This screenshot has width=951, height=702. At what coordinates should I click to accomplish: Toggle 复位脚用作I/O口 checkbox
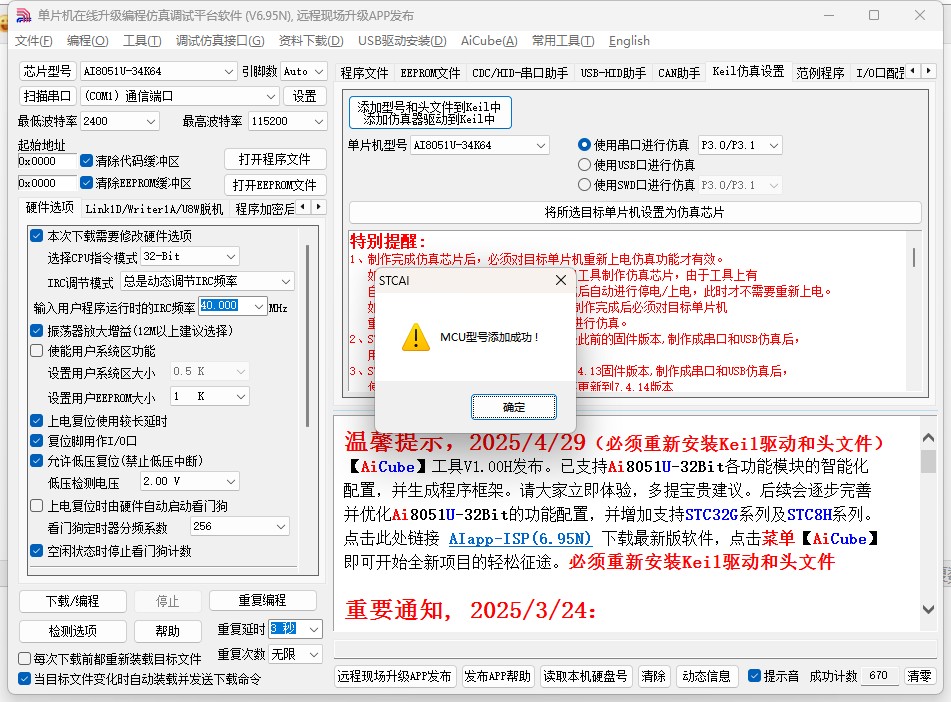pos(36,440)
